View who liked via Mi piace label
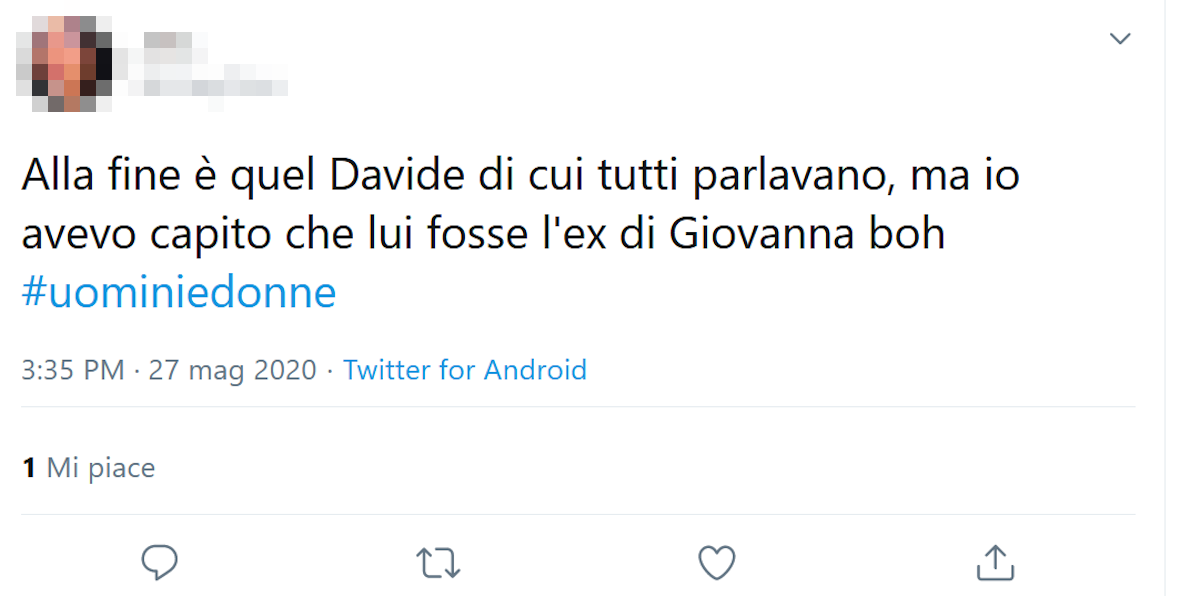The image size is (1200, 596). [x=101, y=467]
